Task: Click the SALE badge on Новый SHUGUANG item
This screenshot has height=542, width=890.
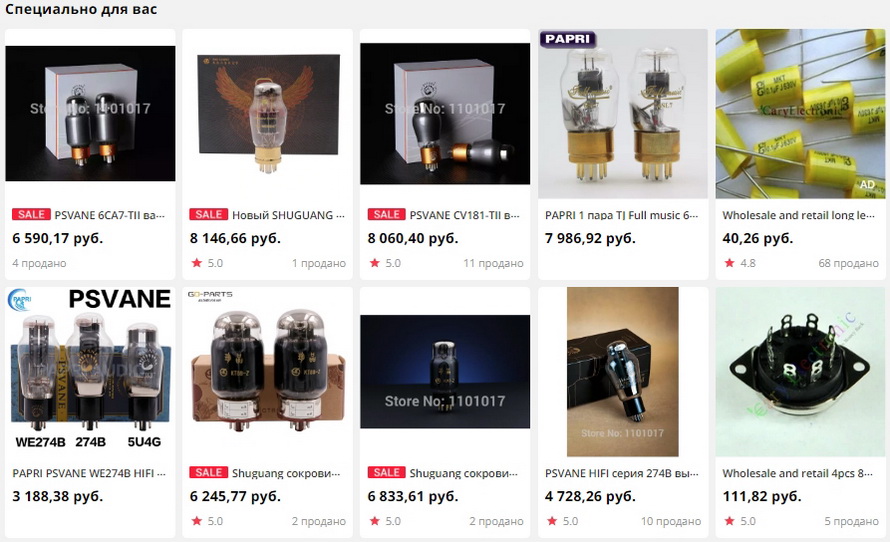Action: [x=208, y=215]
